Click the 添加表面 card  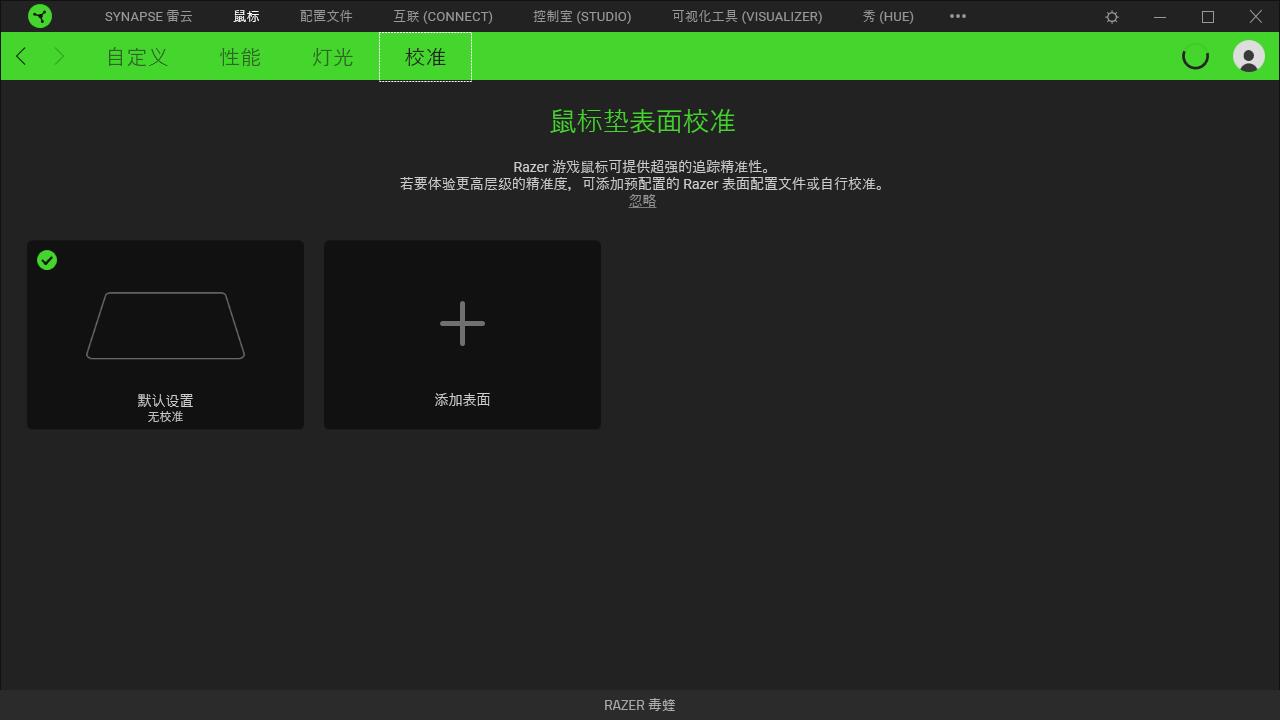click(462, 334)
